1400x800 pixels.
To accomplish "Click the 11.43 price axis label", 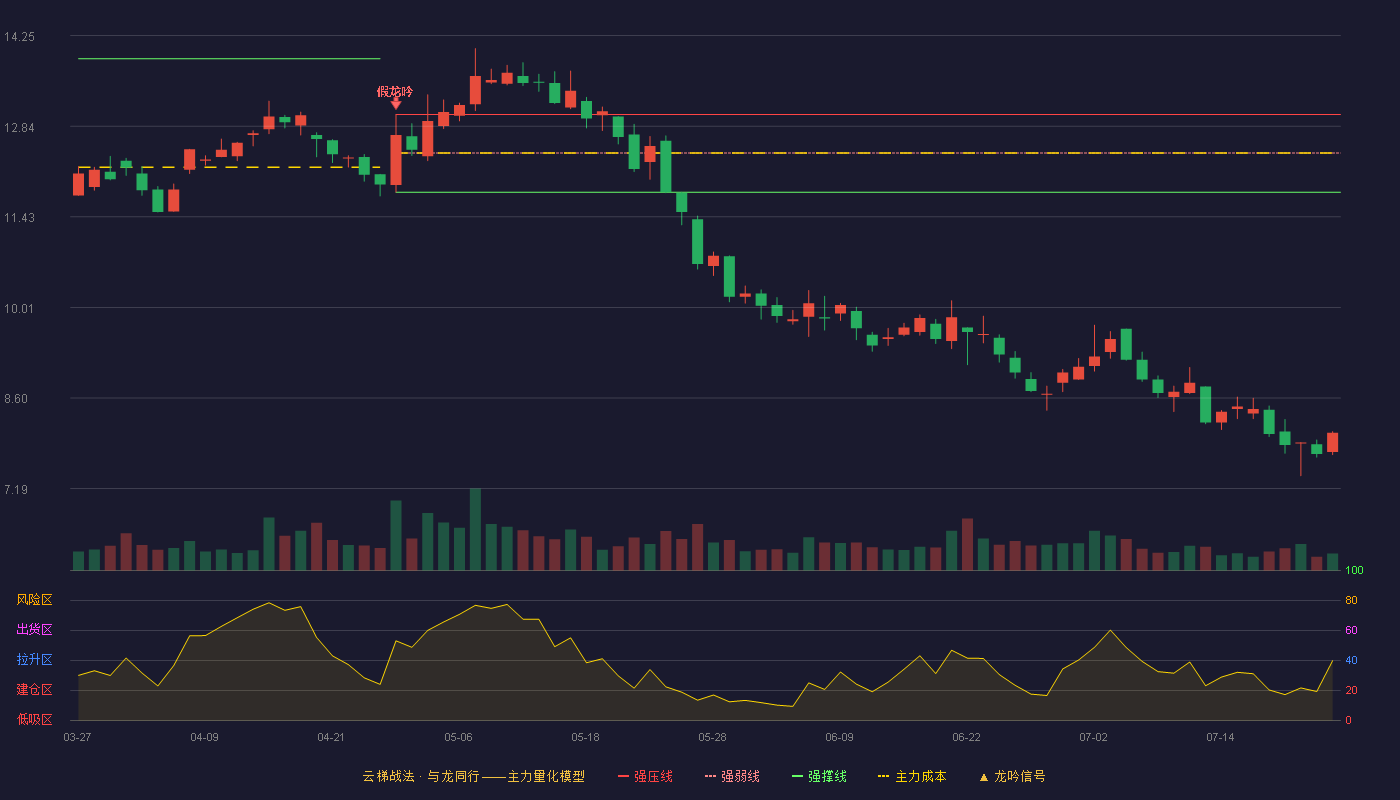I will [x=19, y=218].
